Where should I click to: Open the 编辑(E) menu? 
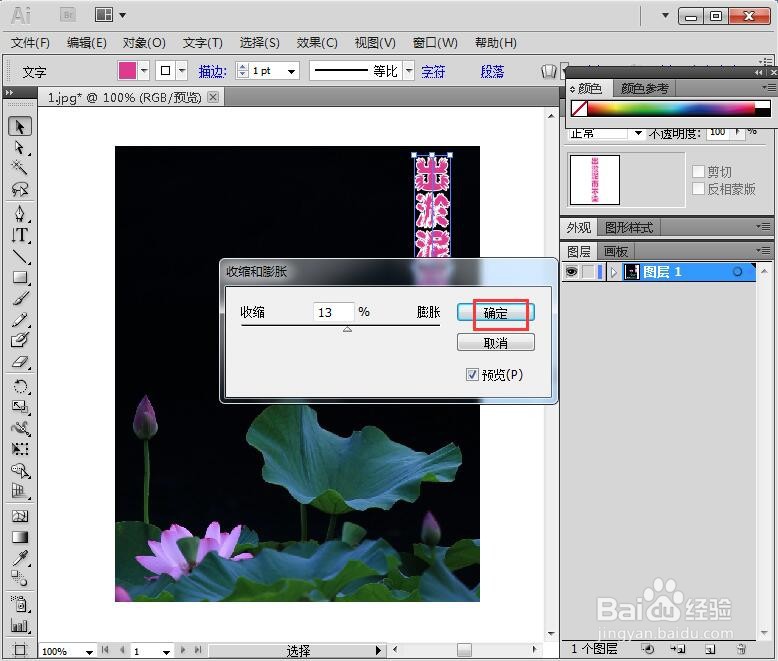click(87, 43)
